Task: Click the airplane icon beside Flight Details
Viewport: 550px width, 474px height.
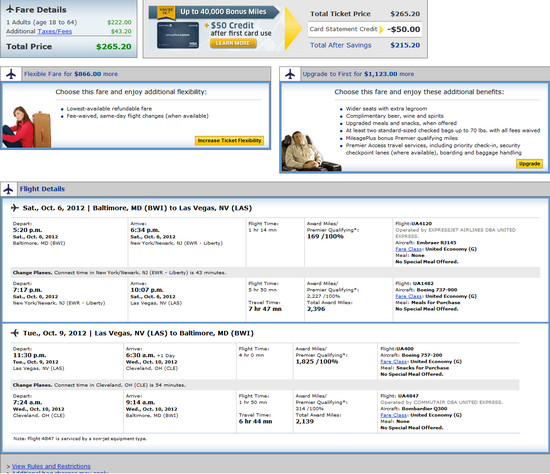Action: (8, 189)
